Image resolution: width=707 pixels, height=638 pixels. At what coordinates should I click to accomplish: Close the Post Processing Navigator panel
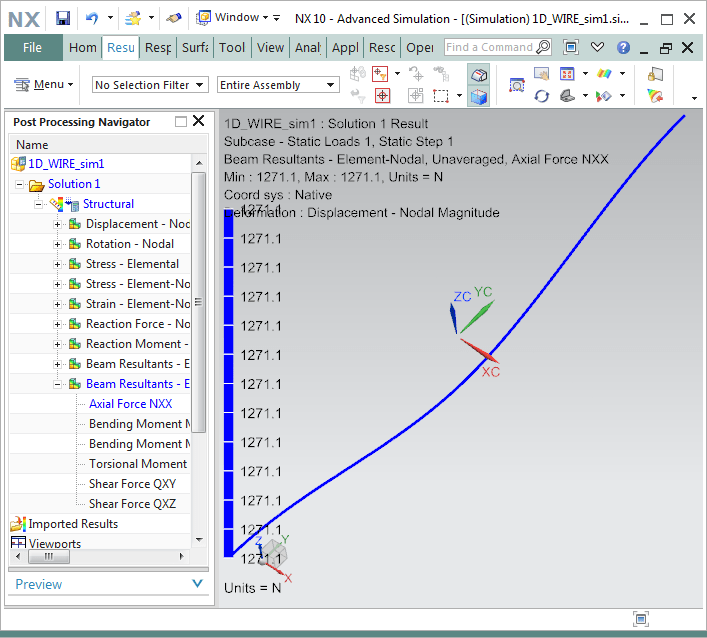(x=198, y=121)
